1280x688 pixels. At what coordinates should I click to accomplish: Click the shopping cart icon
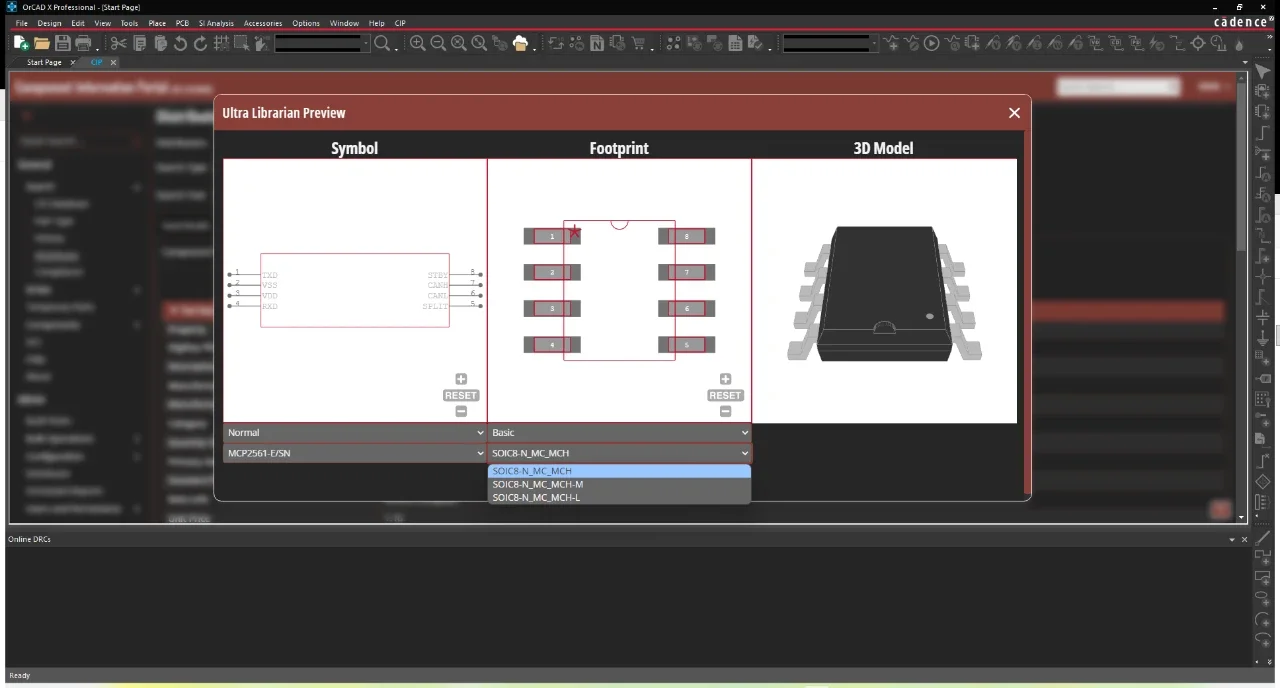tap(638, 43)
